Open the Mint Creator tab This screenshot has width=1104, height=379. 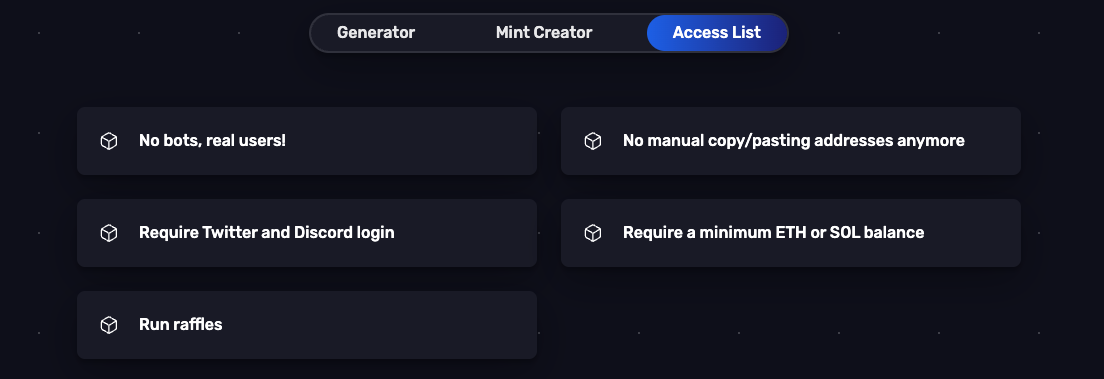coord(544,32)
